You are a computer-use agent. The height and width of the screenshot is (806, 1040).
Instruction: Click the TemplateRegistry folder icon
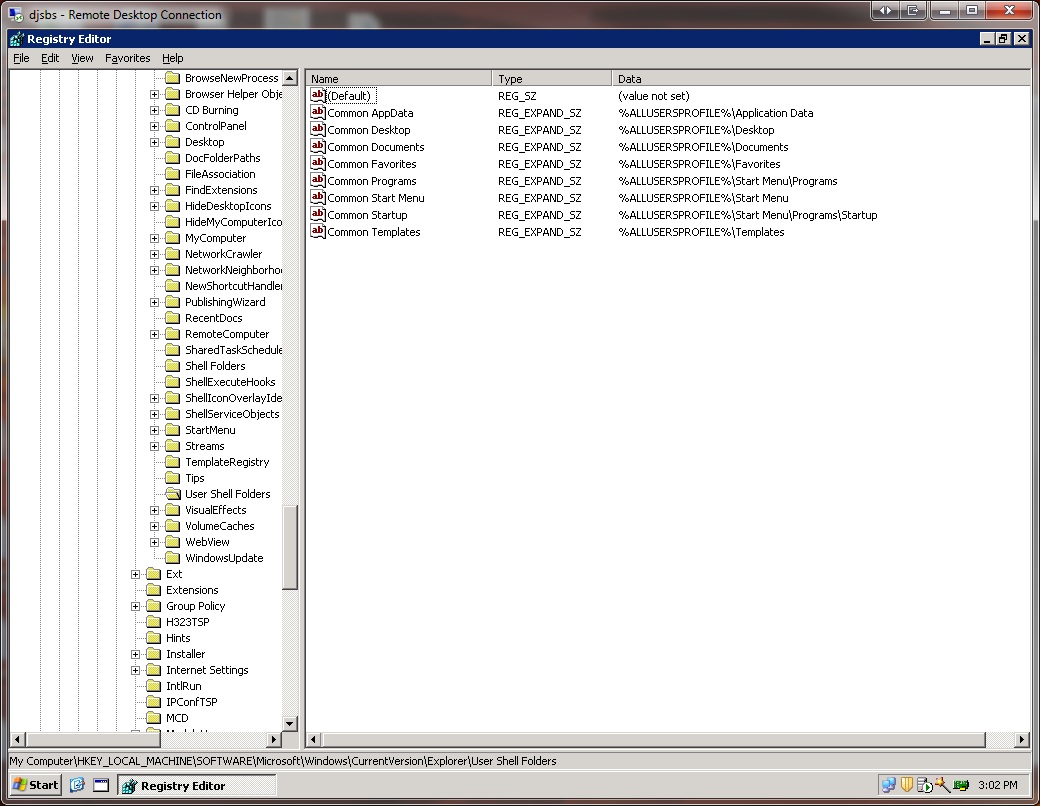[172, 462]
